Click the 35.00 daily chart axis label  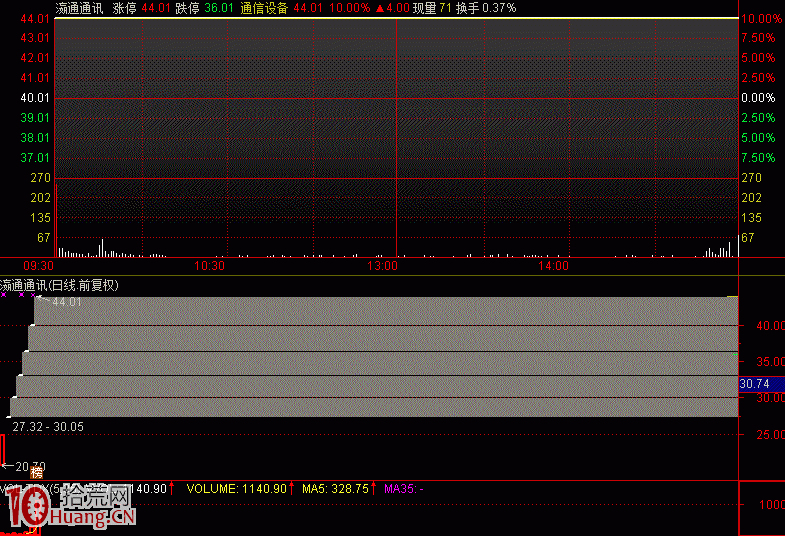pos(770,361)
